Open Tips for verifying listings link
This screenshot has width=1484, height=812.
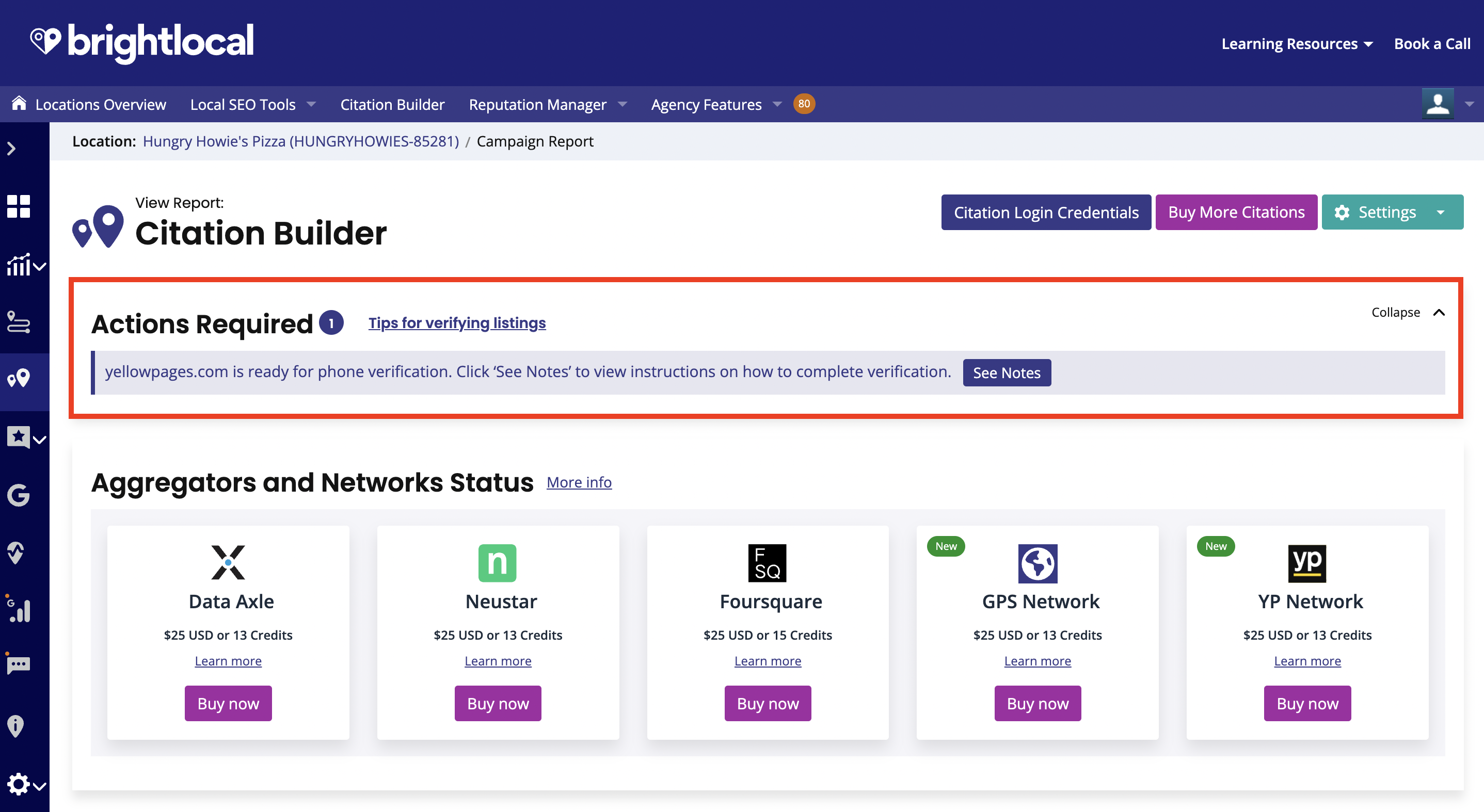[x=457, y=323]
